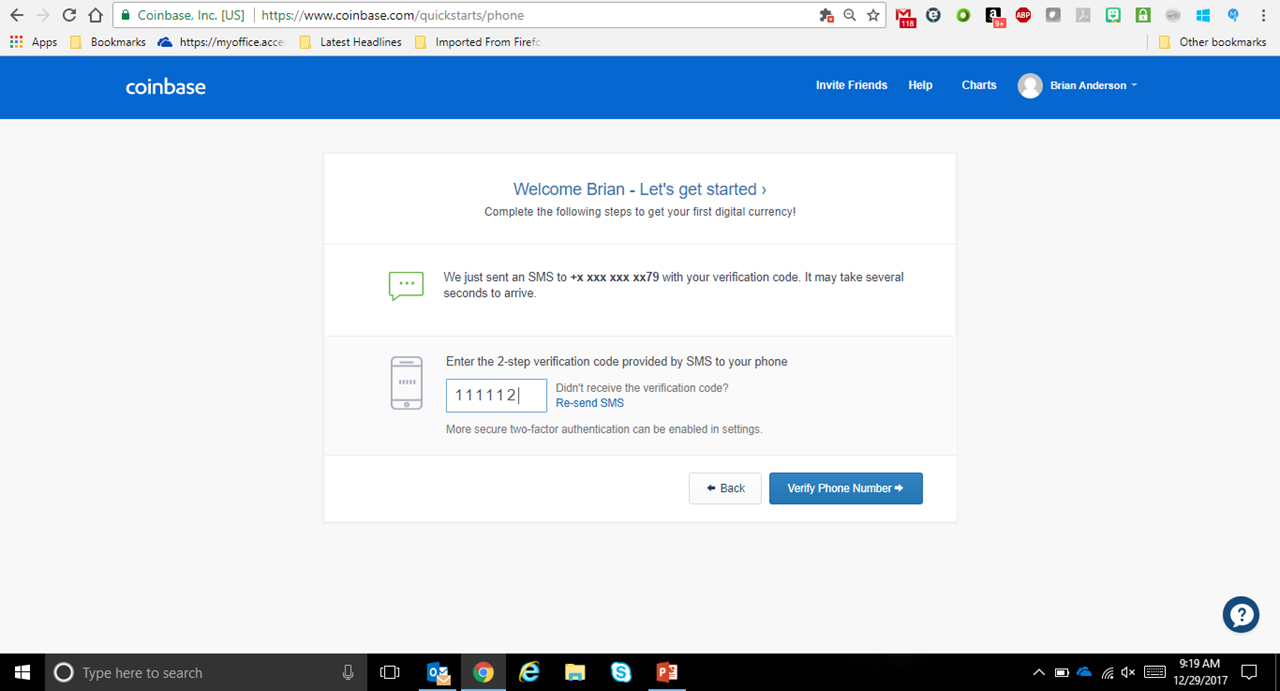Click touch keyboard icon in tray
The image size is (1280, 691).
click(x=1155, y=672)
